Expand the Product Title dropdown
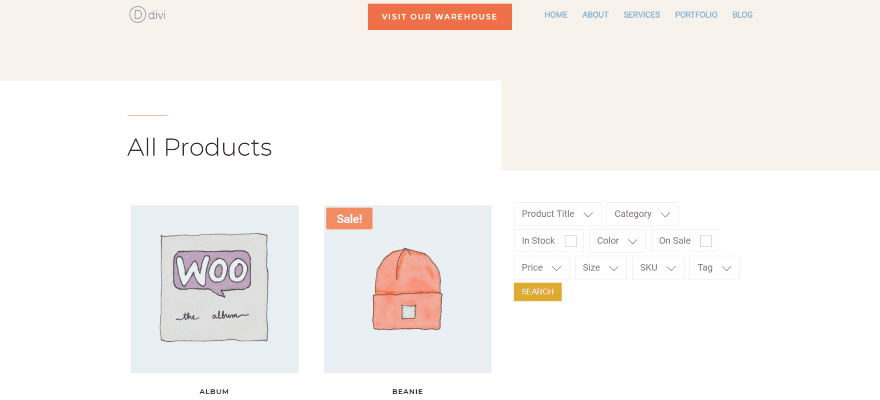The width and height of the screenshot is (880, 400). (x=557, y=214)
